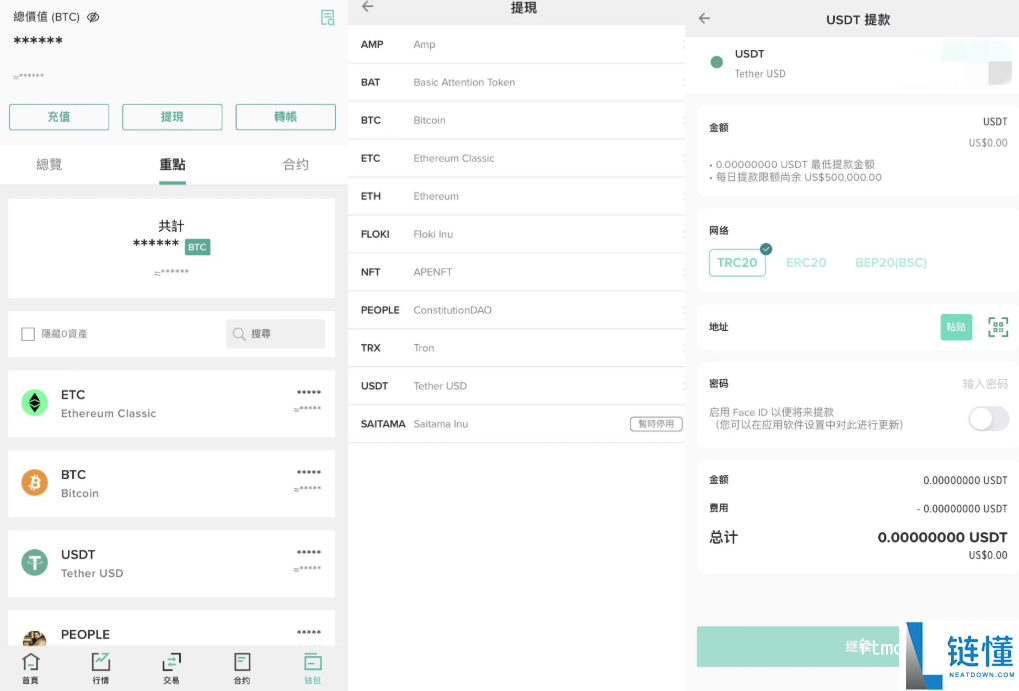
Task: Go back from the 提現 list screen
Action: [x=368, y=7]
